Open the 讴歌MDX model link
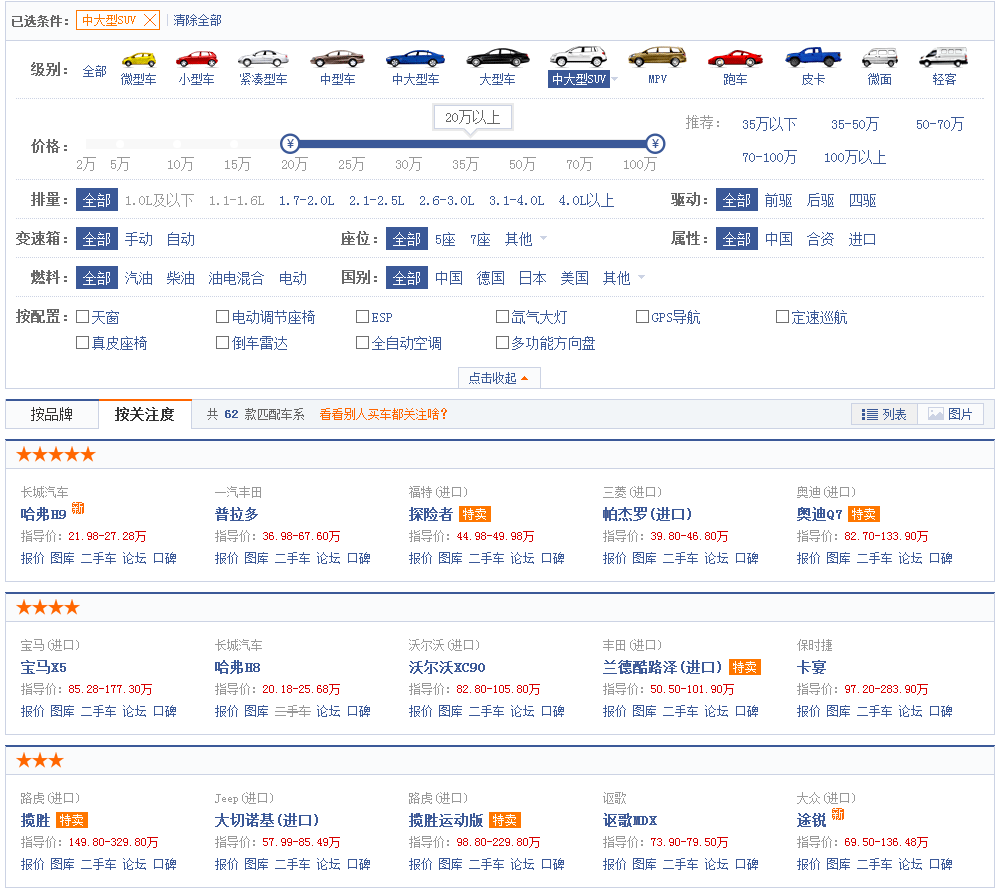Viewport: 1000px width, 890px height. click(x=630, y=820)
